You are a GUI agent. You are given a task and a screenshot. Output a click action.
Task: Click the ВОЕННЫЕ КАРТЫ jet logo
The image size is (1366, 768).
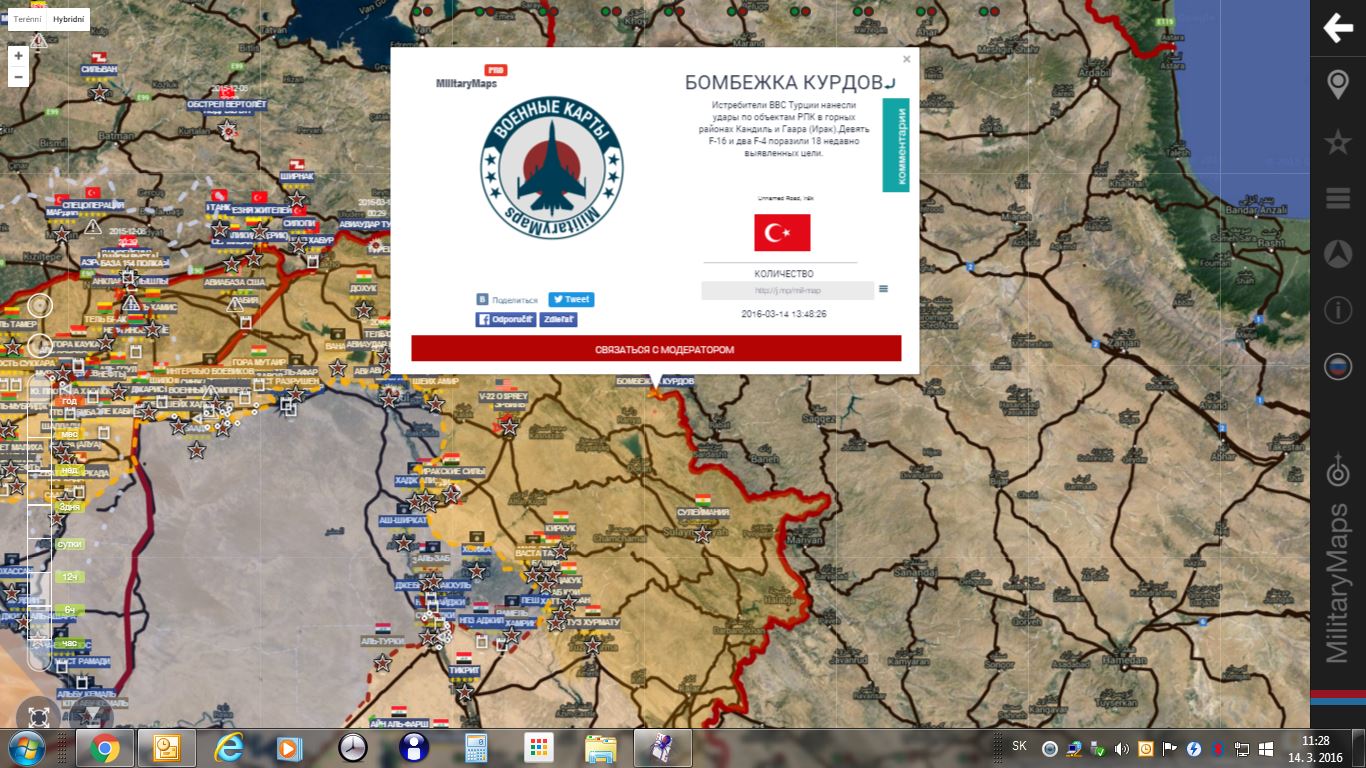point(551,167)
